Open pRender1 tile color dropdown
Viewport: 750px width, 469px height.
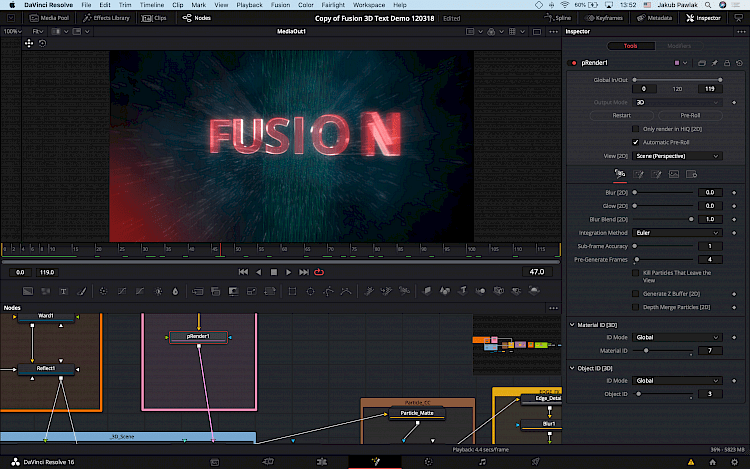681,63
